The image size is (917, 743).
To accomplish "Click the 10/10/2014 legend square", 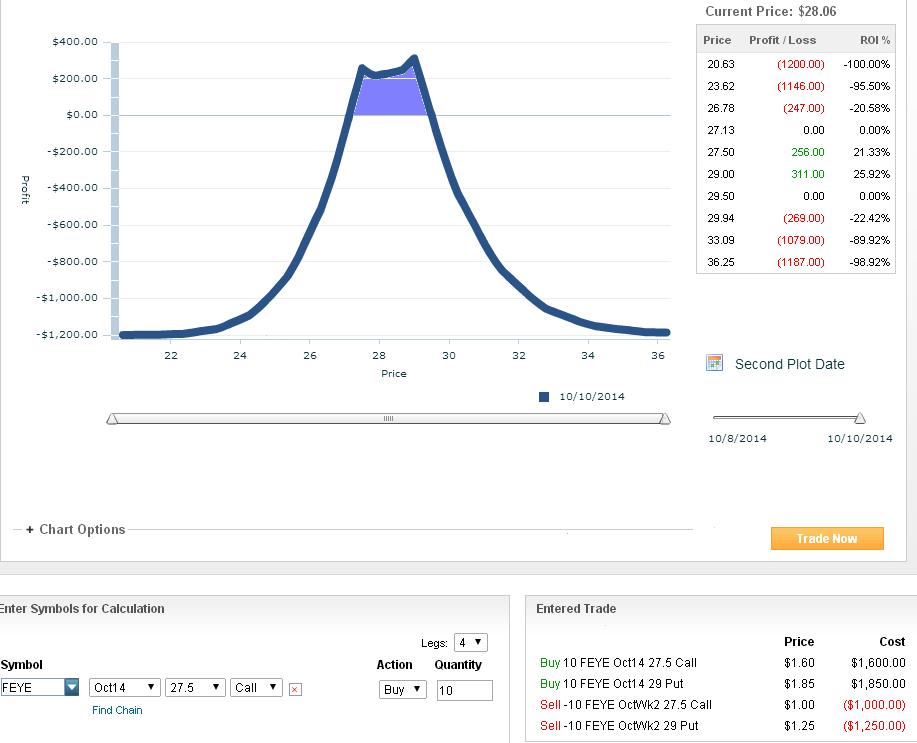I will (544, 397).
